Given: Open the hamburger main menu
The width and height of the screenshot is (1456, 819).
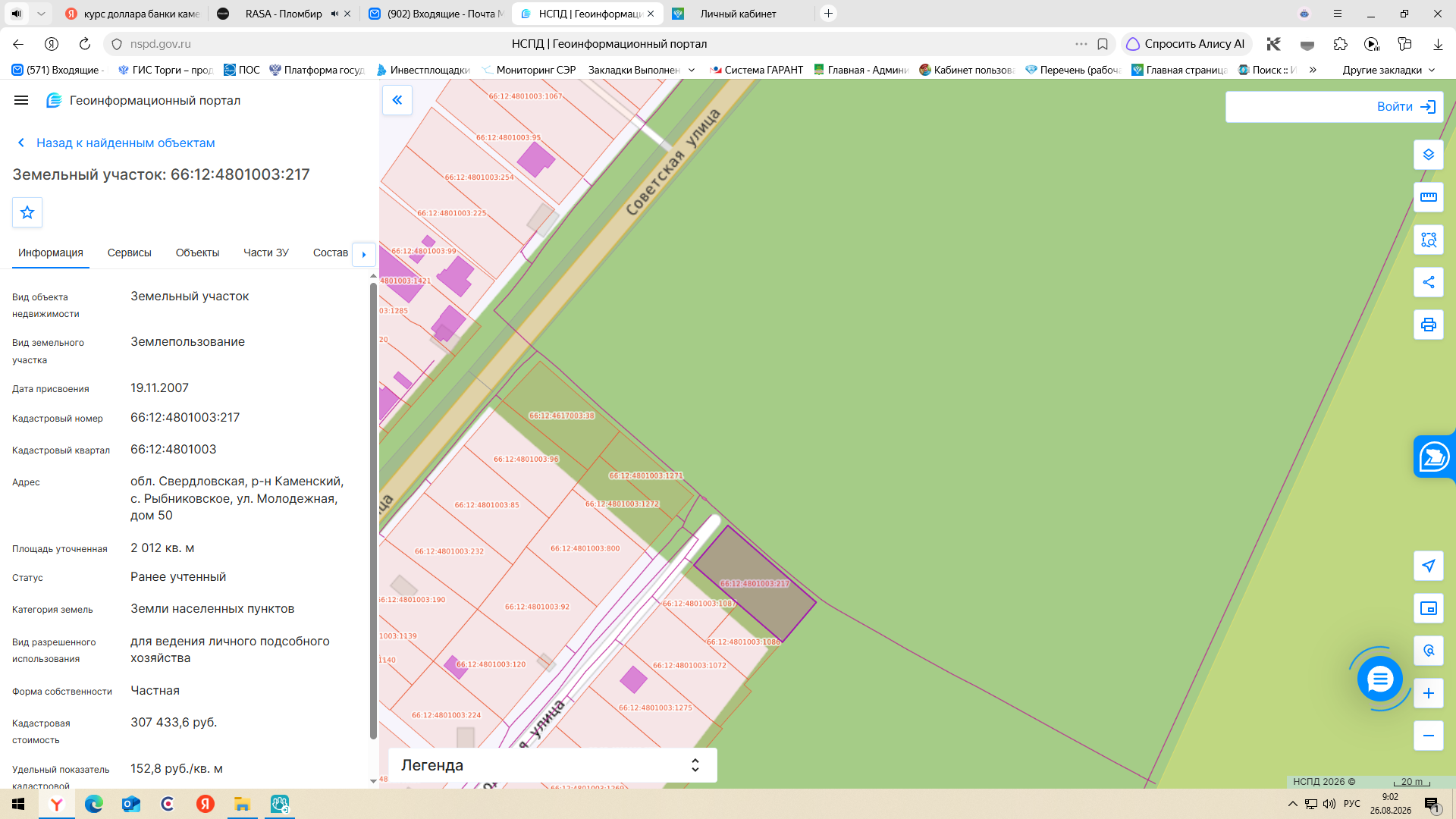Looking at the screenshot, I should click(x=21, y=100).
